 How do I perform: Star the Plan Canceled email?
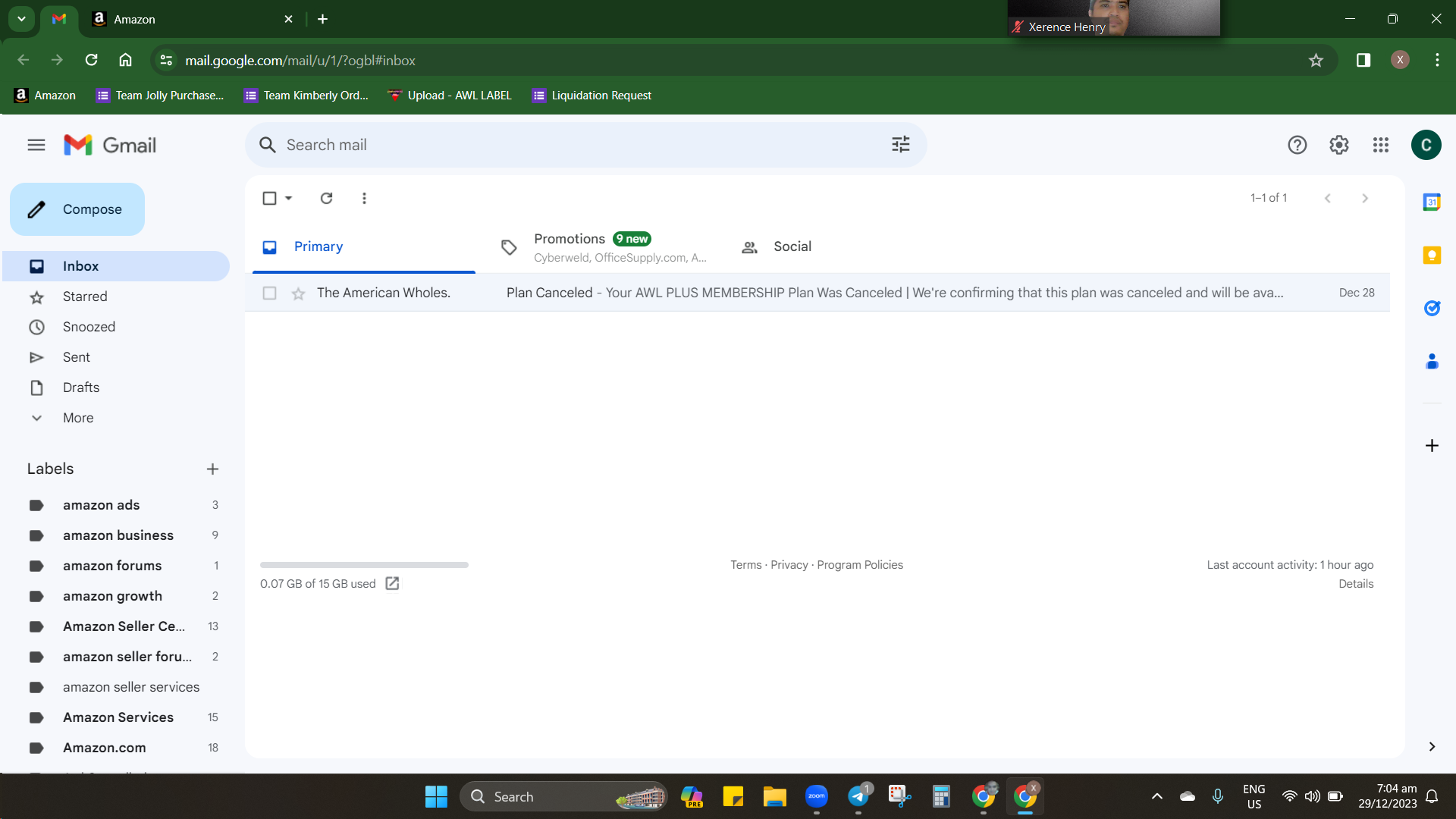coord(298,293)
